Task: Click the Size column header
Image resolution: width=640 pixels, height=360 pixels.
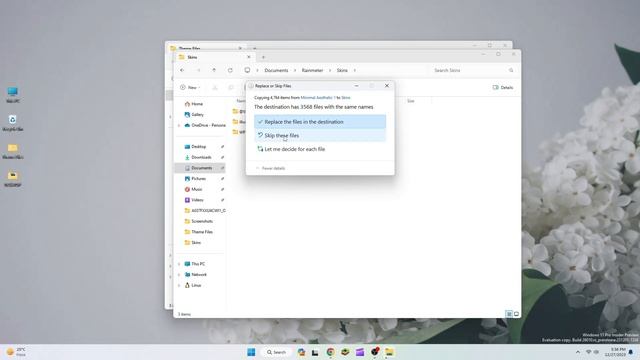Action: (411, 101)
